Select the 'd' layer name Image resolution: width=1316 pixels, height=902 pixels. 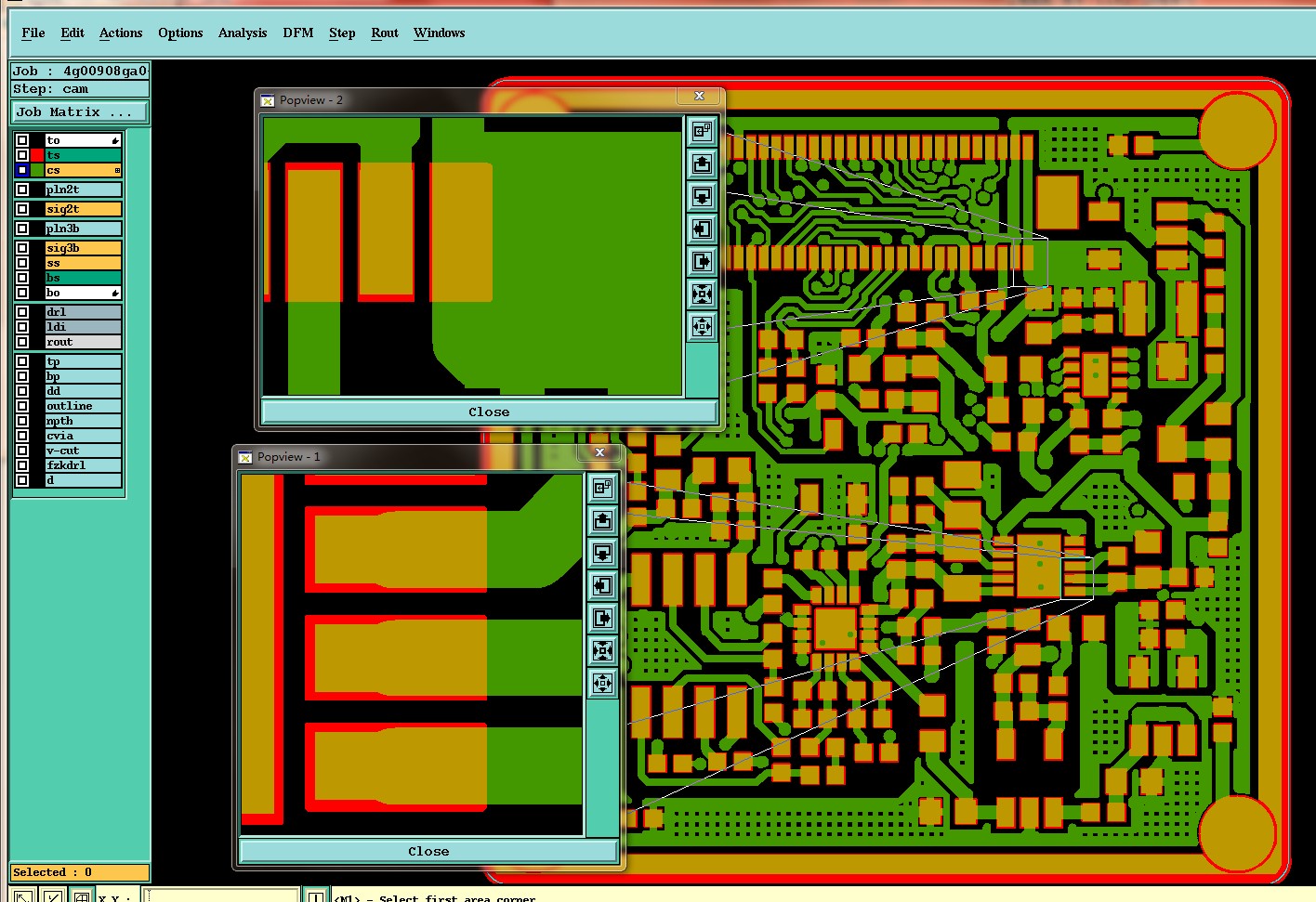(x=84, y=480)
